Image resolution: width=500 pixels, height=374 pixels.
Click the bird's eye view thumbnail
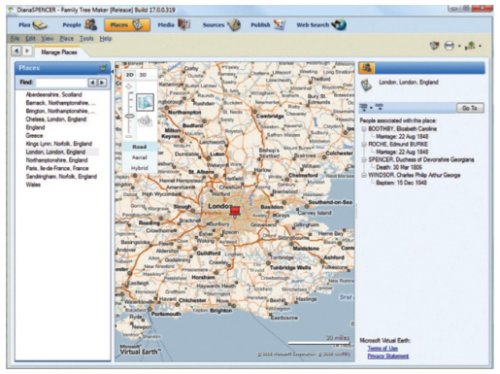click(x=145, y=121)
